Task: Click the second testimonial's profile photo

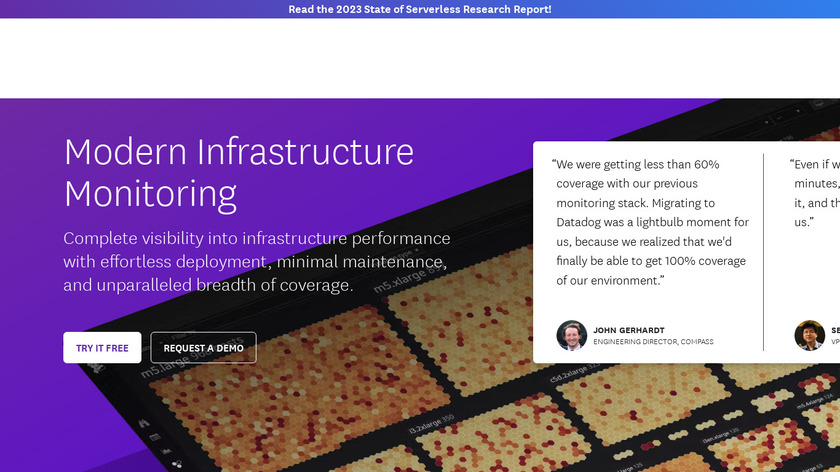Action: coord(809,335)
